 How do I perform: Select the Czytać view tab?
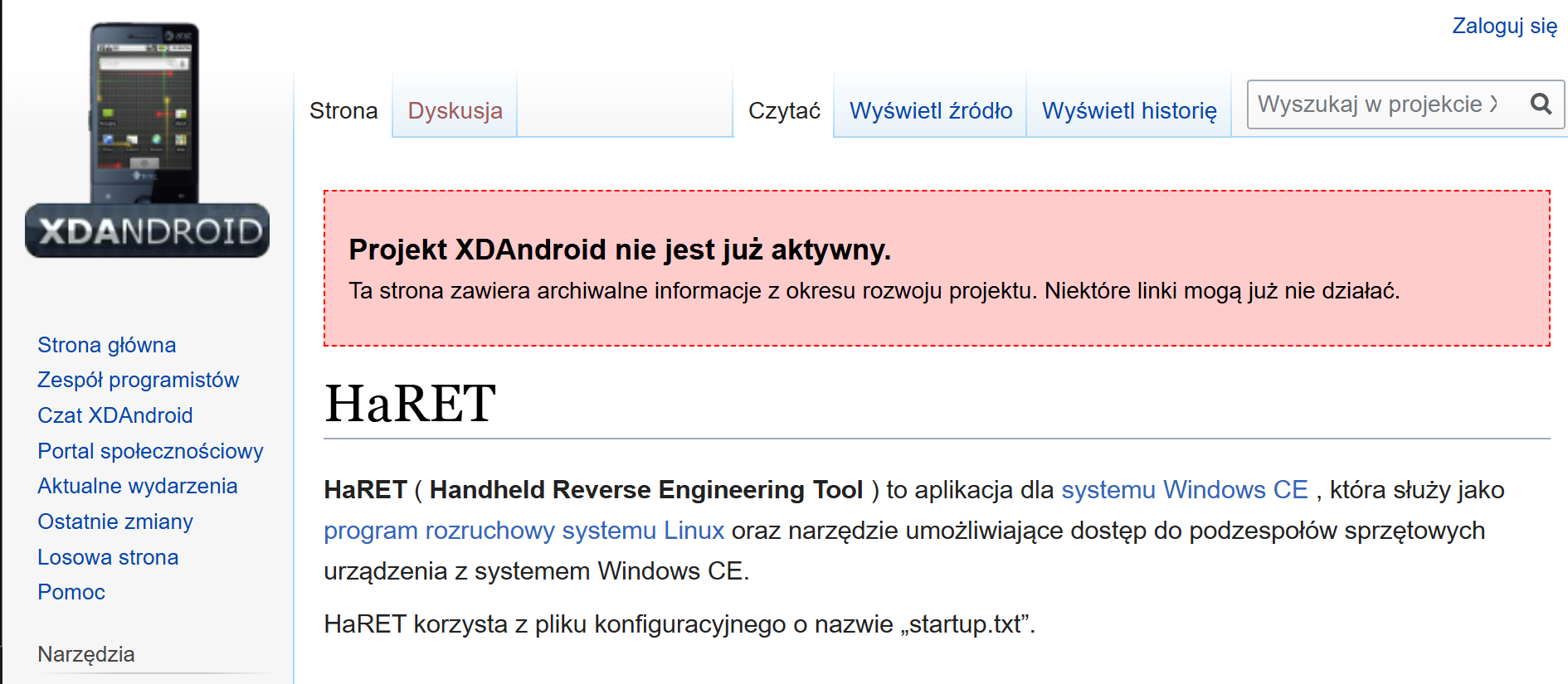(x=784, y=111)
